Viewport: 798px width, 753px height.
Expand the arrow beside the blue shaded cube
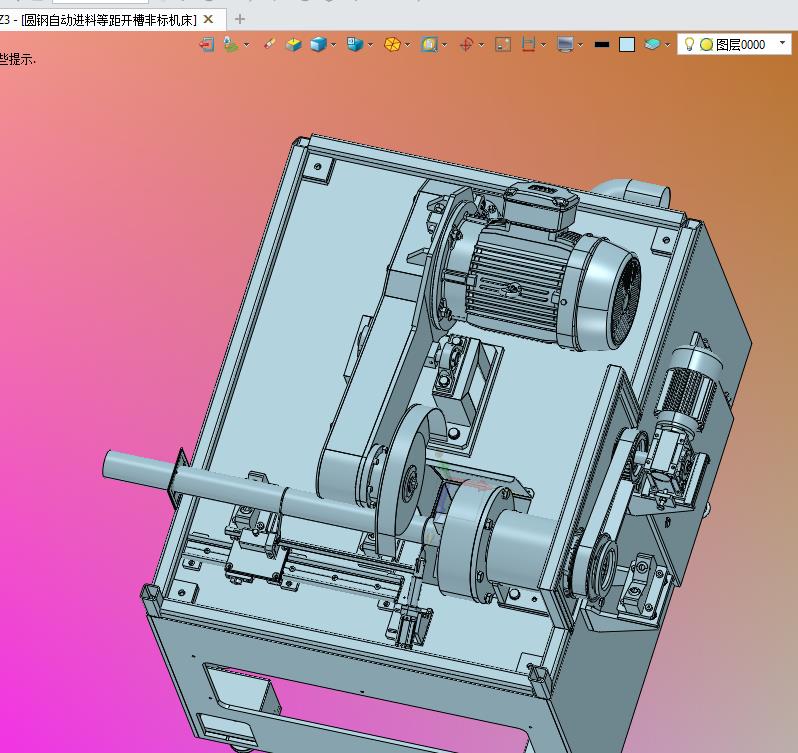pos(334,44)
